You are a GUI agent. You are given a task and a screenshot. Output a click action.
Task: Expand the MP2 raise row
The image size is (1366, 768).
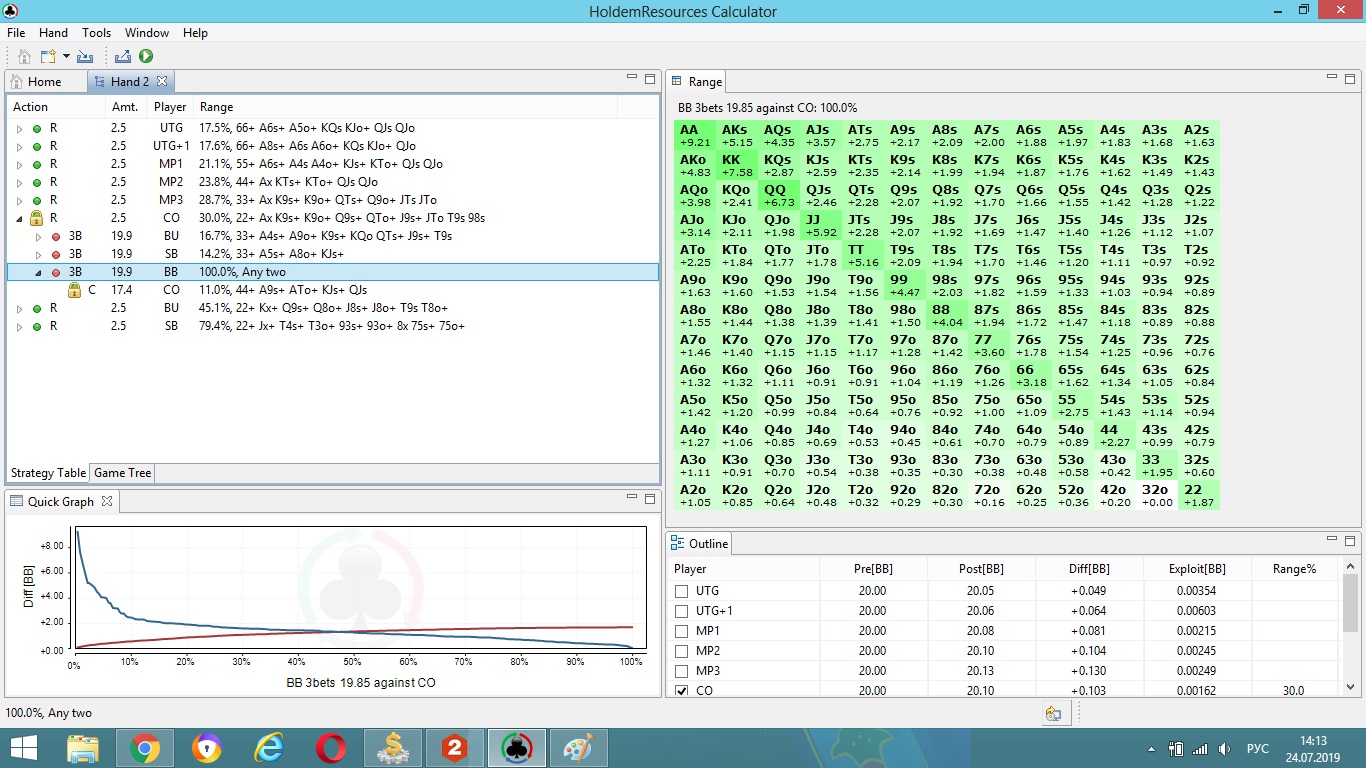click(x=19, y=182)
